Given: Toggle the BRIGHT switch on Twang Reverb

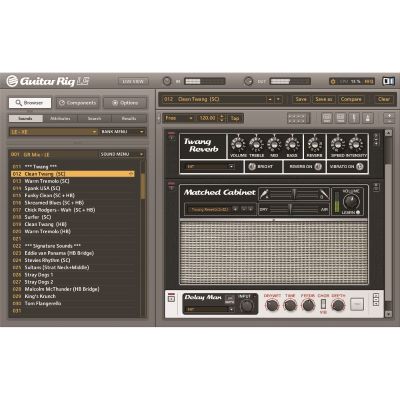Looking at the screenshot, I should click(252, 166).
